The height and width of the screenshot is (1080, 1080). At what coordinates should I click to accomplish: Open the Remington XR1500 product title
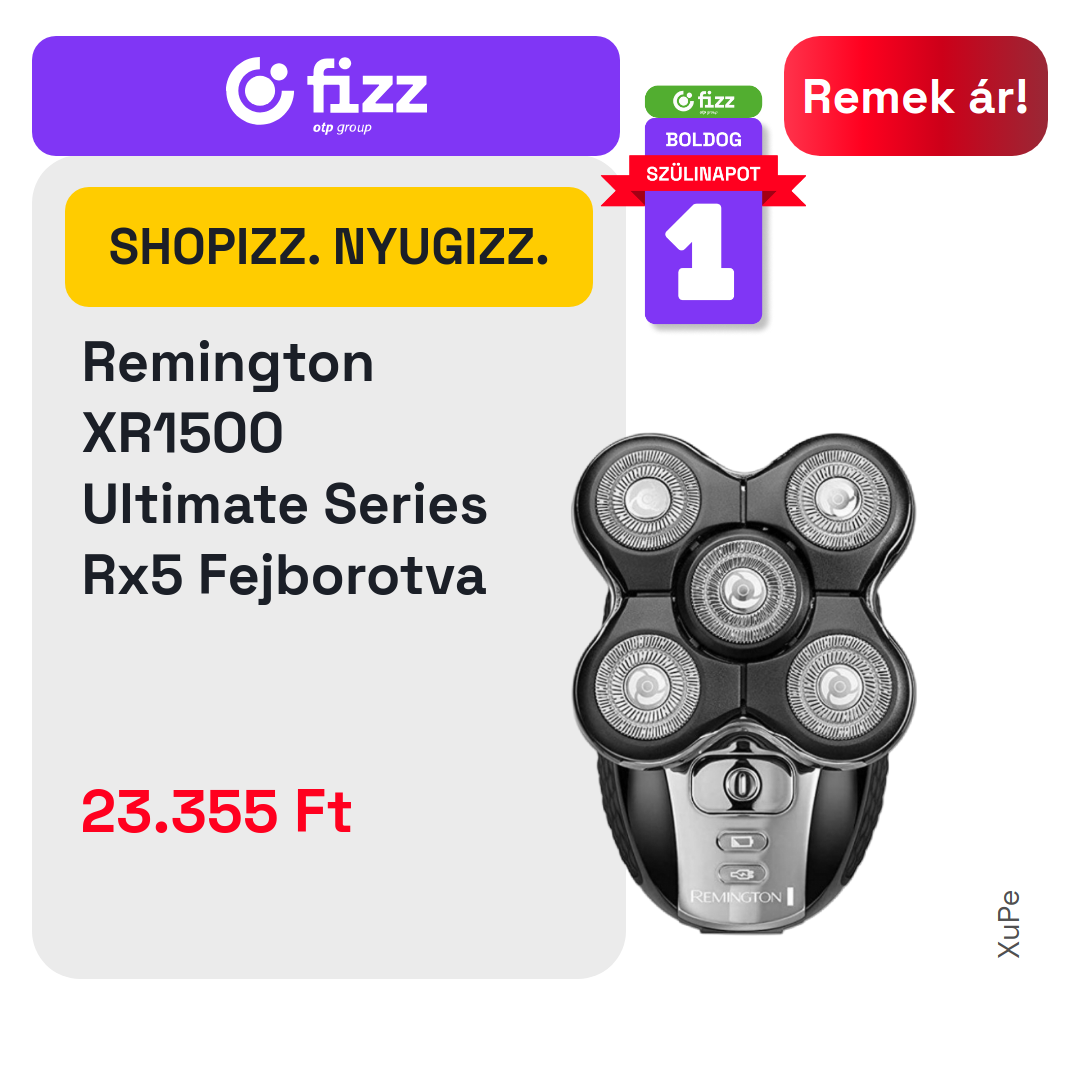(x=285, y=468)
